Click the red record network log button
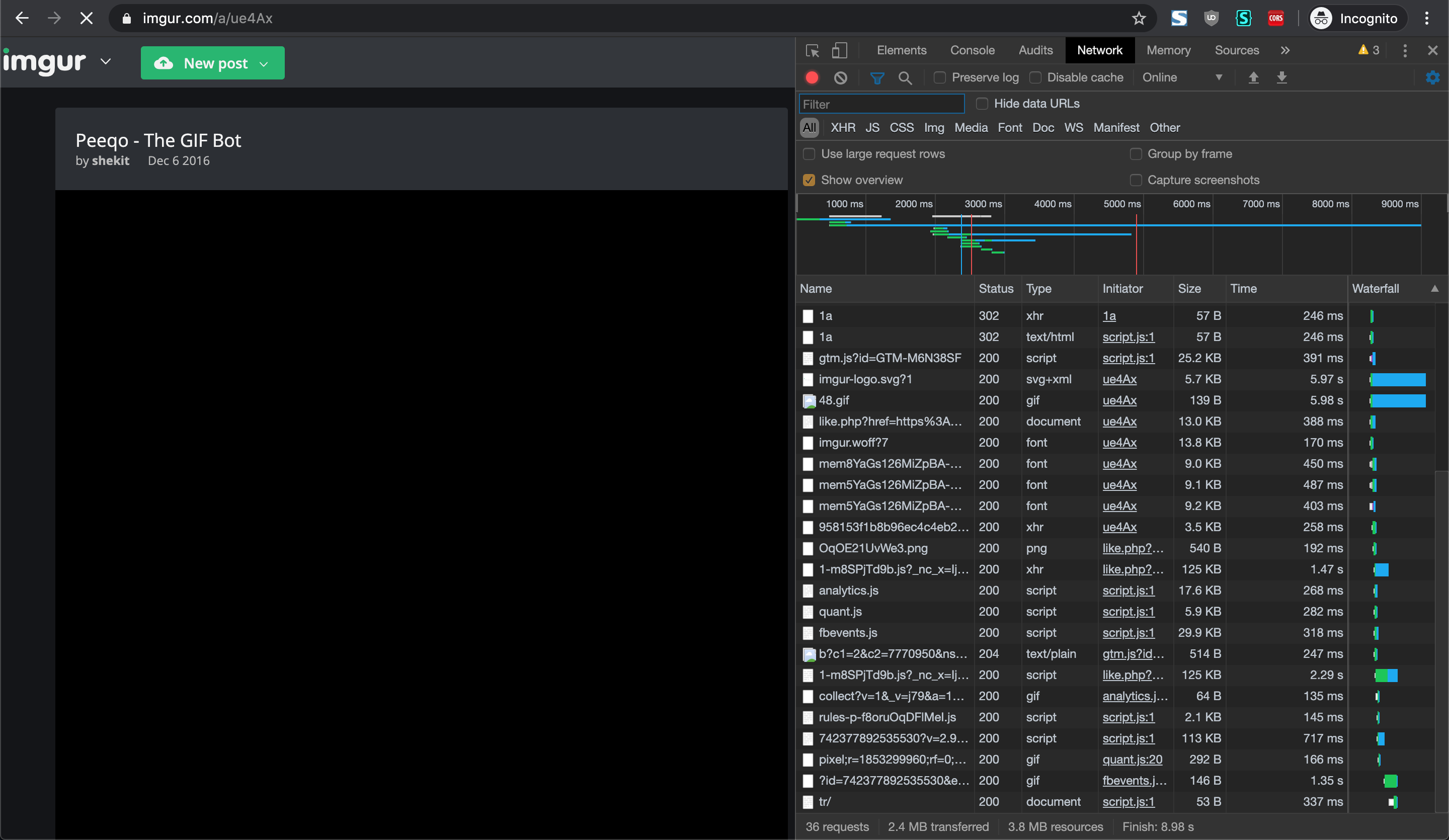The image size is (1449, 840). pos(812,77)
